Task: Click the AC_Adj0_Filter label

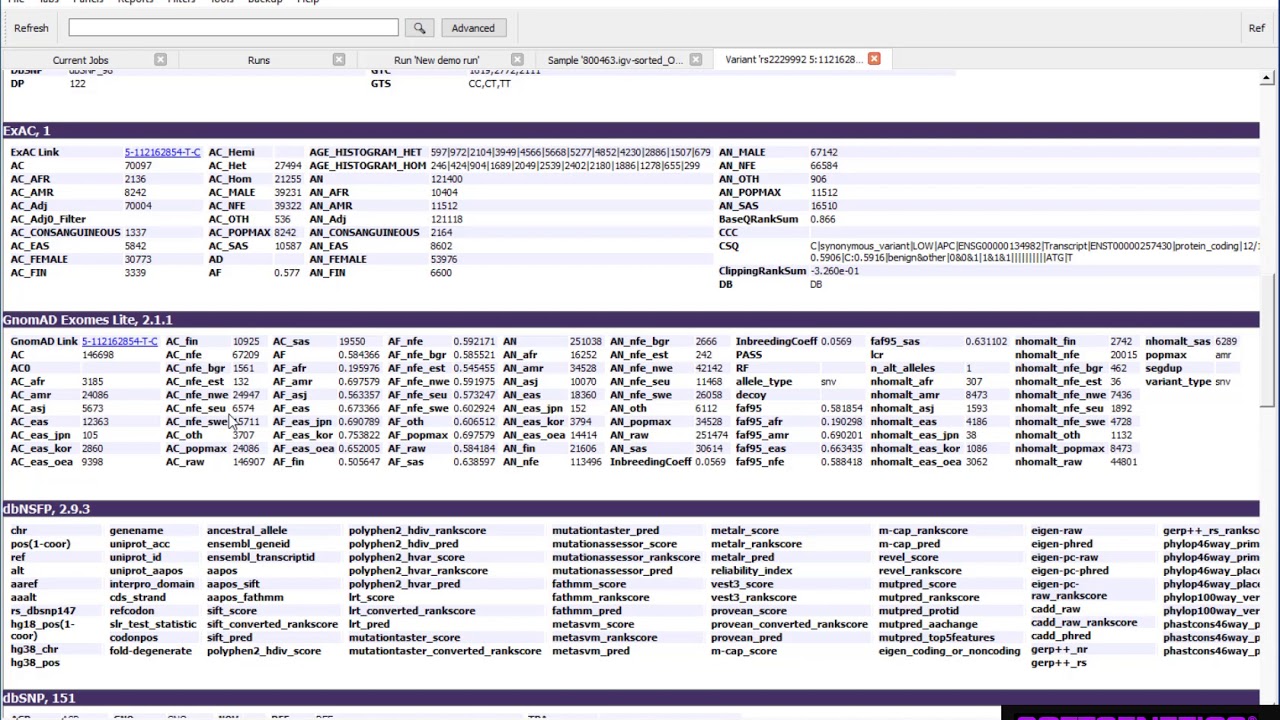Action: point(48,219)
